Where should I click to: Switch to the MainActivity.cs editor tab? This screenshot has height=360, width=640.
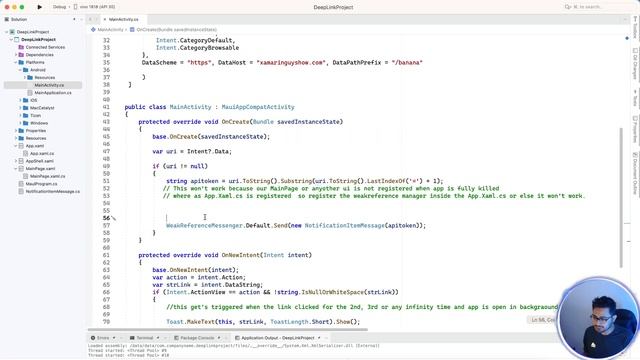coord(124,19)
